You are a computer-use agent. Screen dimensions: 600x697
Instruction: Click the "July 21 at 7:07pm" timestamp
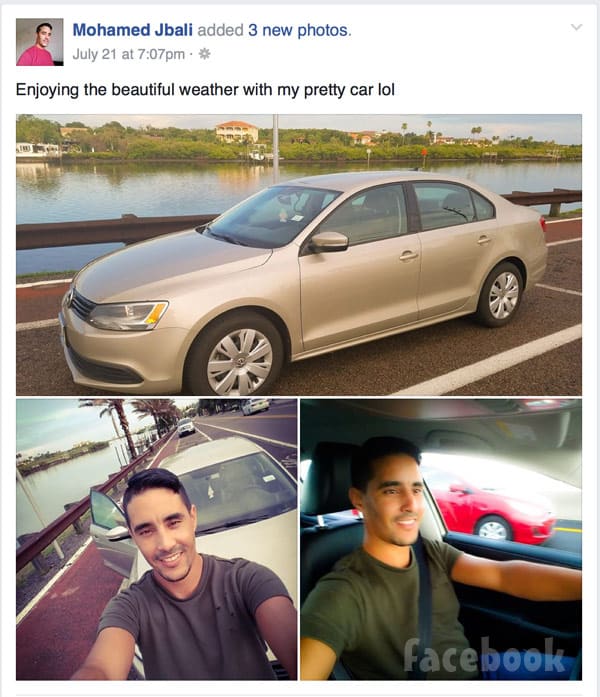pyautogui.click(x=128, y=54)
